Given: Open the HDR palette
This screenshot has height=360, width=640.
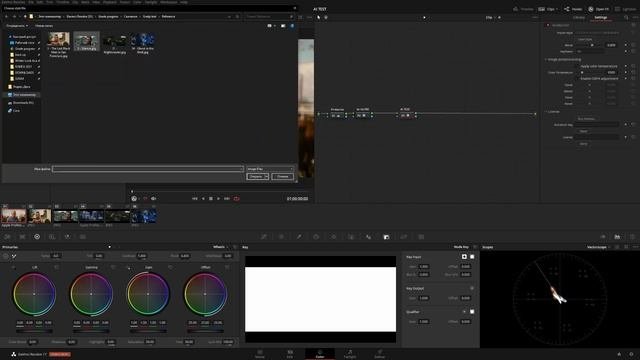Looking at the screenshot, I should coord(52,237).
